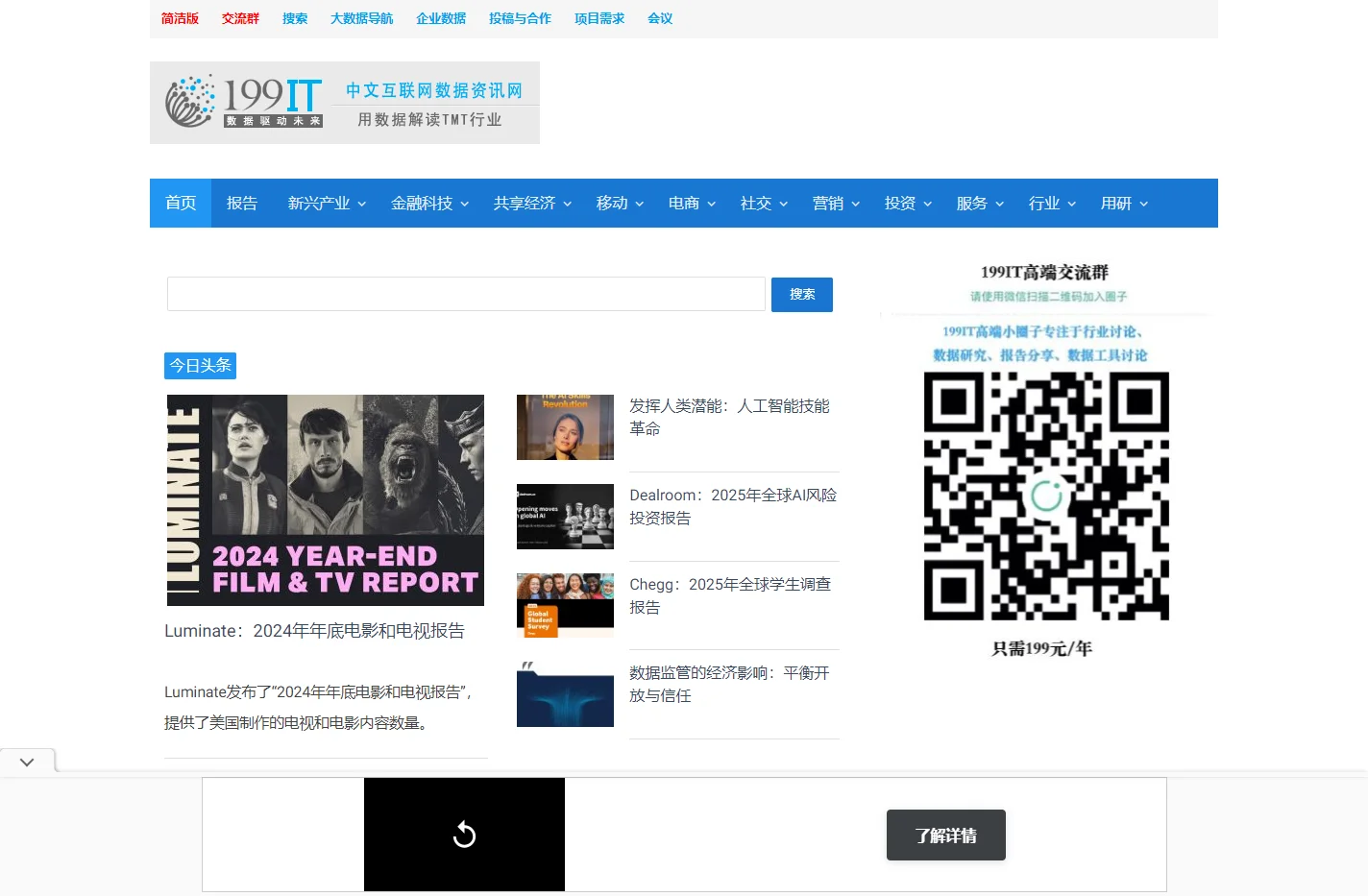The image size is (1368, 896).
Task: Open the 投稿与合作 link
Action: pos(520,18)
